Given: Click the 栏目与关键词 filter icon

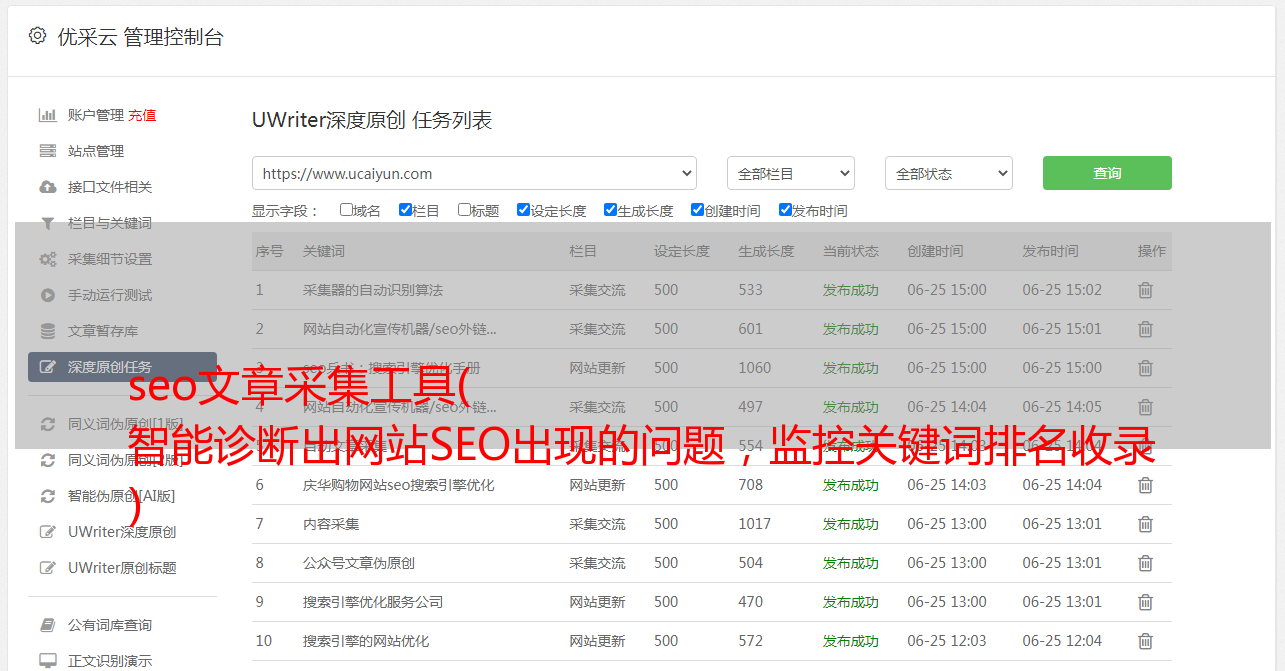Looking at the screenshot, I should pyautogui.click(x=47, y=223).
